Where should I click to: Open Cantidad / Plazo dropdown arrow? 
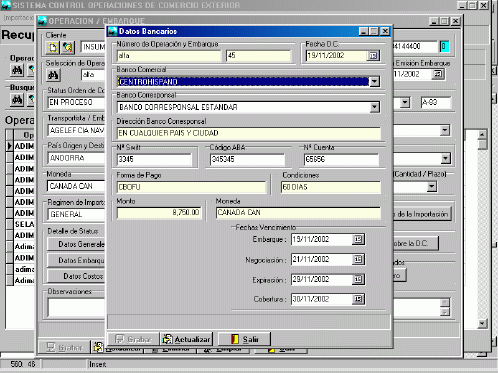point(432,186)
